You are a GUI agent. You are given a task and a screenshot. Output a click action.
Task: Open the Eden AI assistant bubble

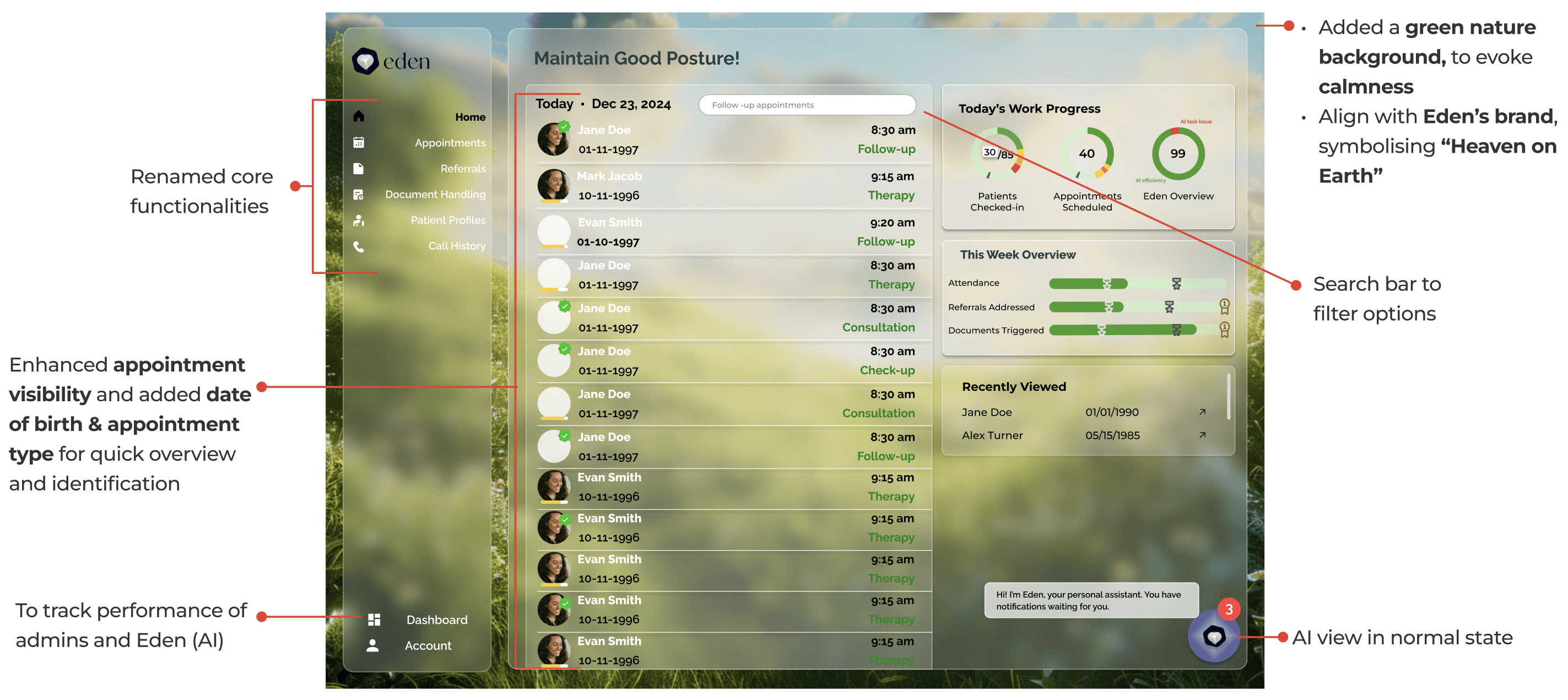coord(1214,637)
